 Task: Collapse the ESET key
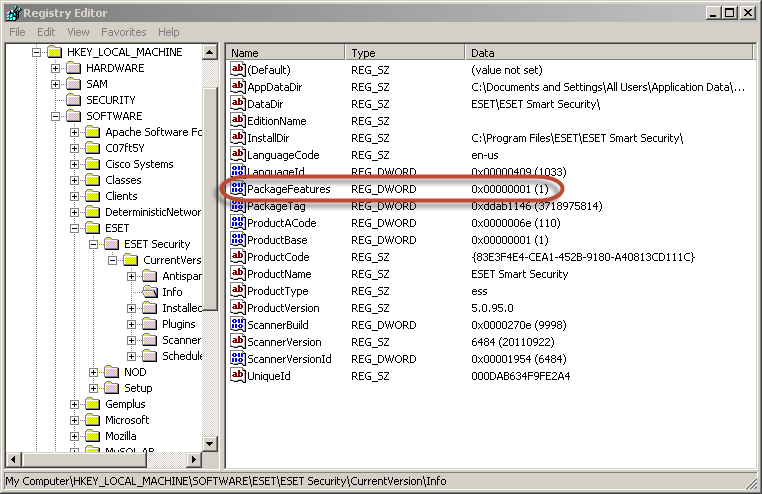click(x=74, y=228)
